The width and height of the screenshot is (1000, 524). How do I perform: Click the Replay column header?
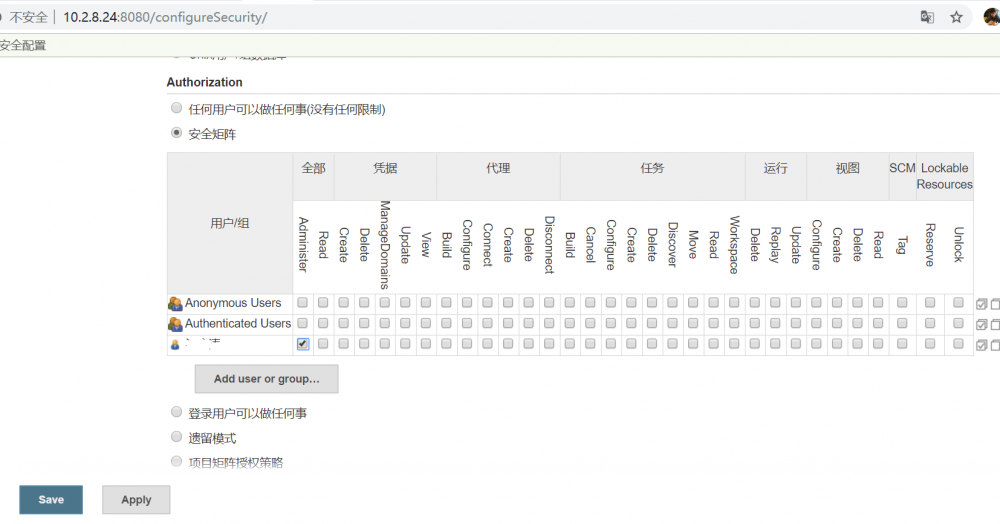point(776,245)
